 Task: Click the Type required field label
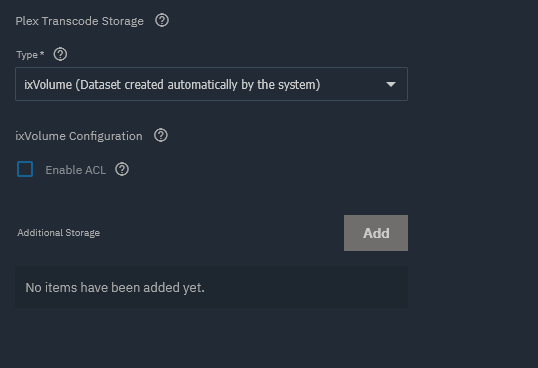pos(30,55)
